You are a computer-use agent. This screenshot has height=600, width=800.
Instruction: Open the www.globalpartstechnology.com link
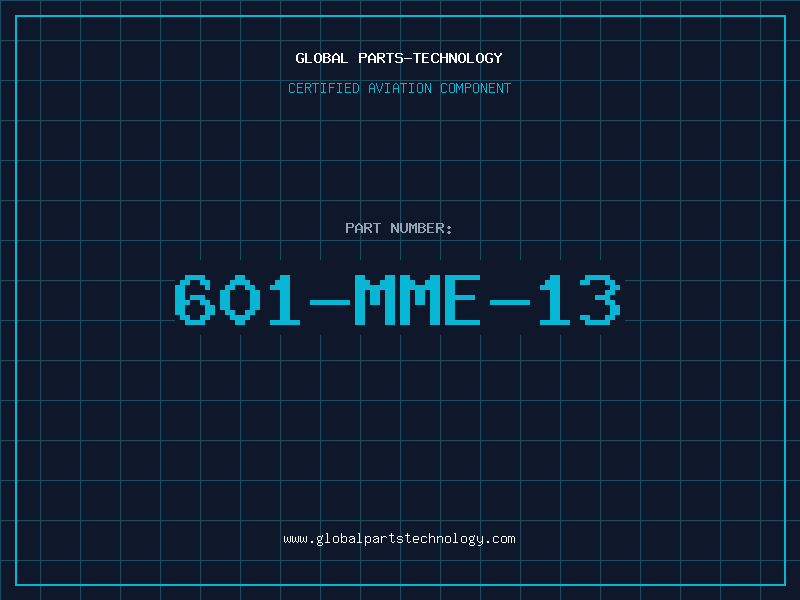pos(399,539)
